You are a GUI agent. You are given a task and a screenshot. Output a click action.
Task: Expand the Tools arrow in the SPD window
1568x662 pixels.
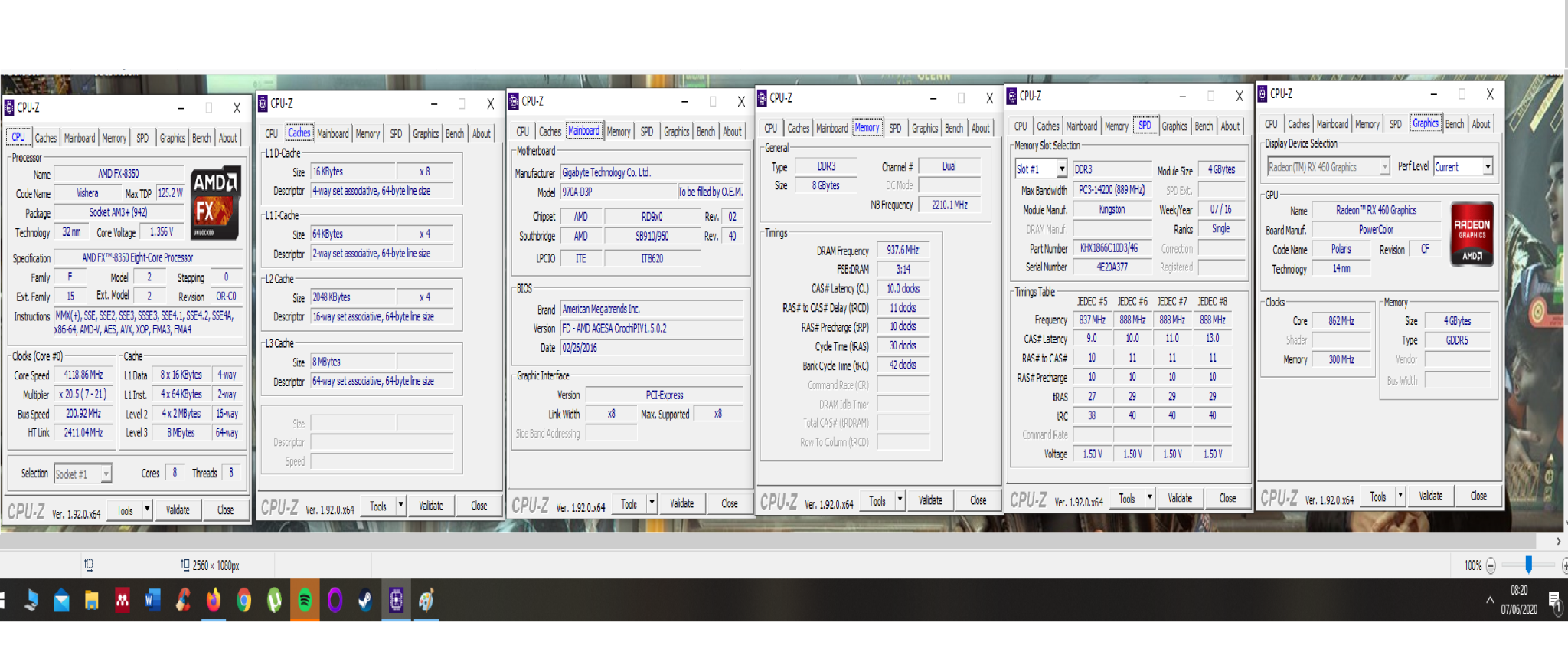1149,498
